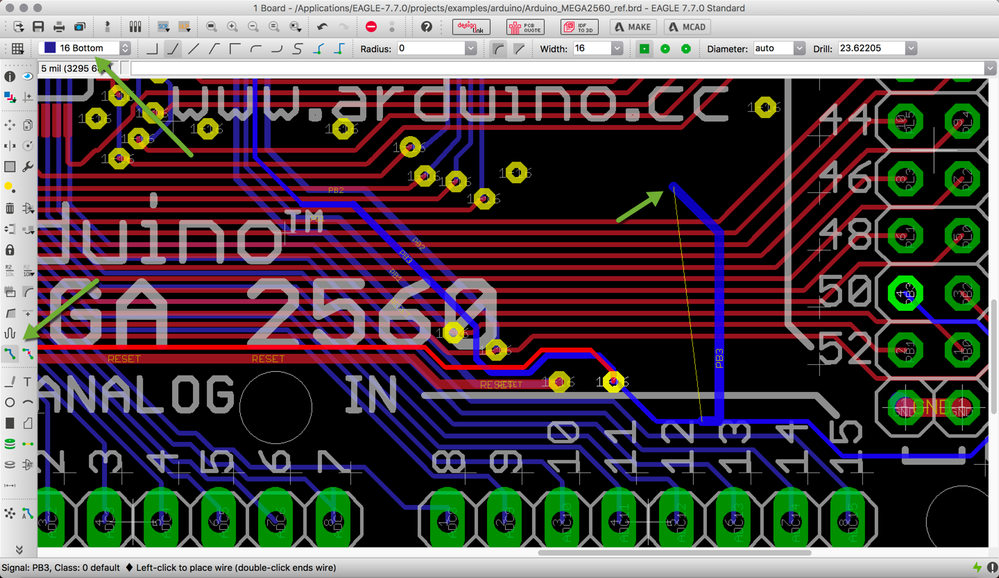Select the Rotate tool

pyautogui.click(x=27, y=146)
